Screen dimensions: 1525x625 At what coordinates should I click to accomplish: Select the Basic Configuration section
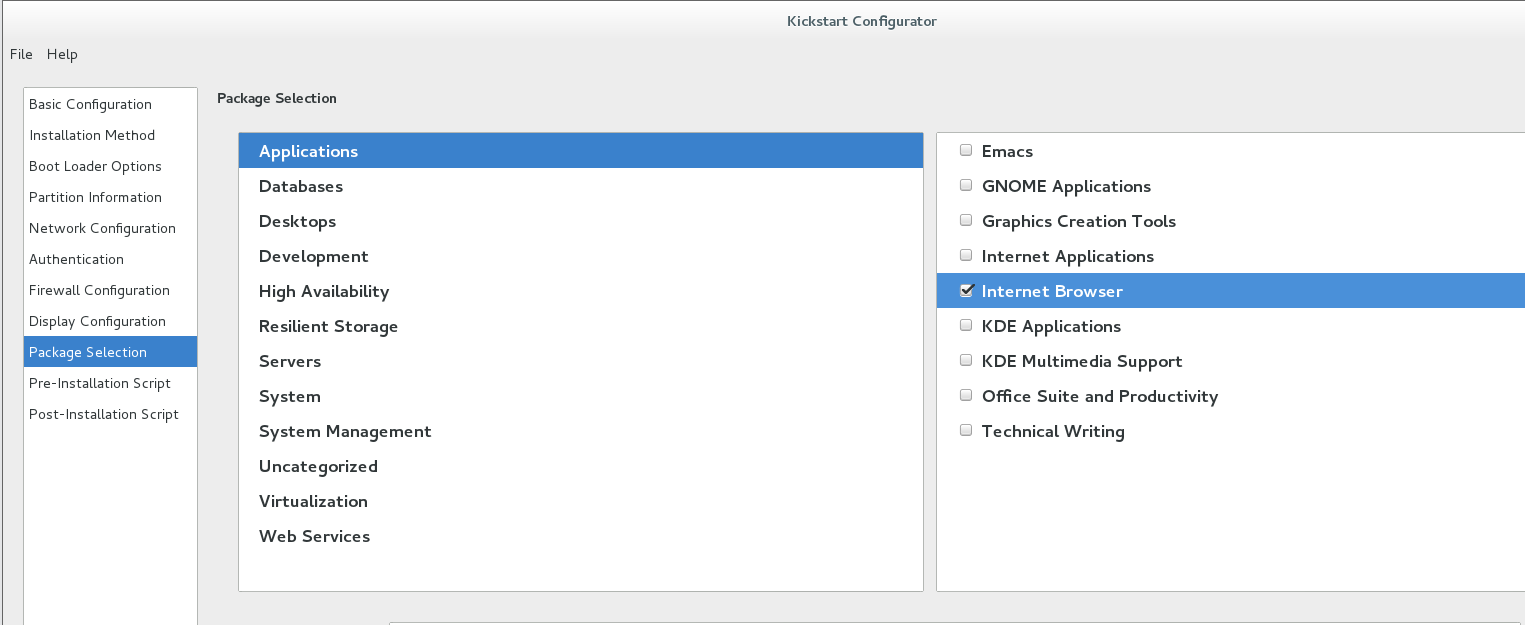click(90, 104)
